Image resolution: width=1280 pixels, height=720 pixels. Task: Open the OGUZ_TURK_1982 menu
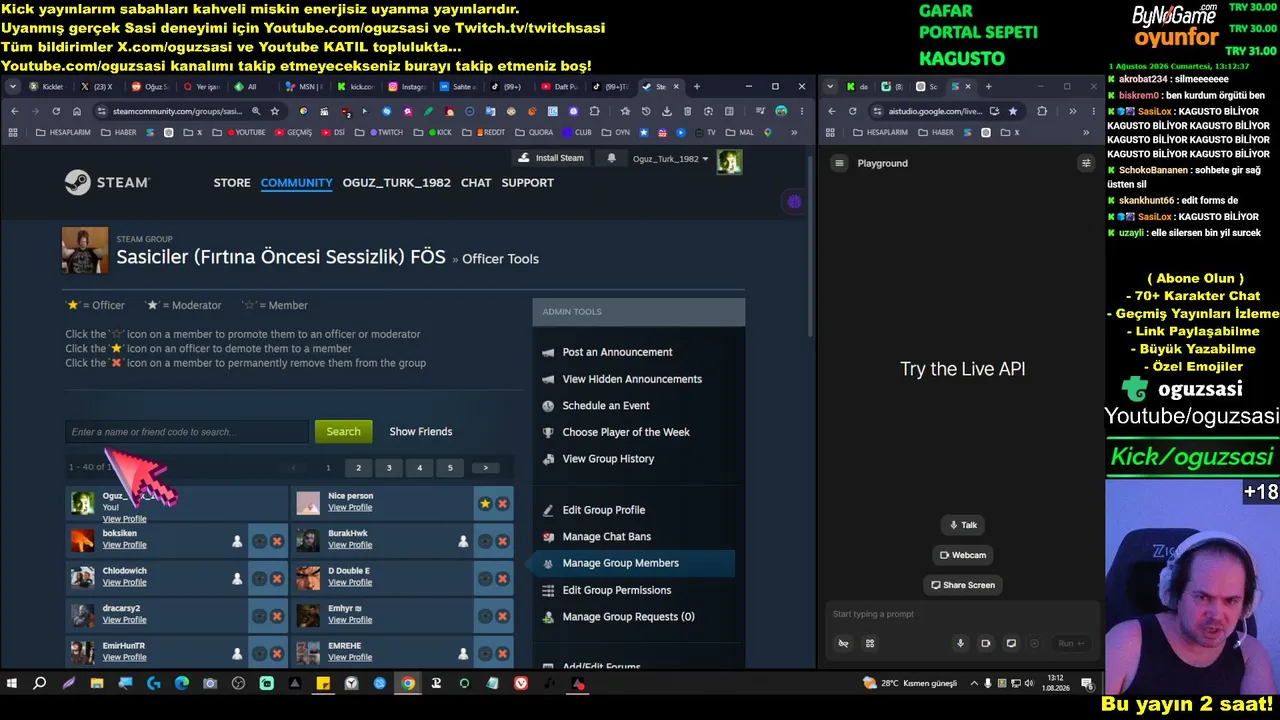click(x=396, y=183)
